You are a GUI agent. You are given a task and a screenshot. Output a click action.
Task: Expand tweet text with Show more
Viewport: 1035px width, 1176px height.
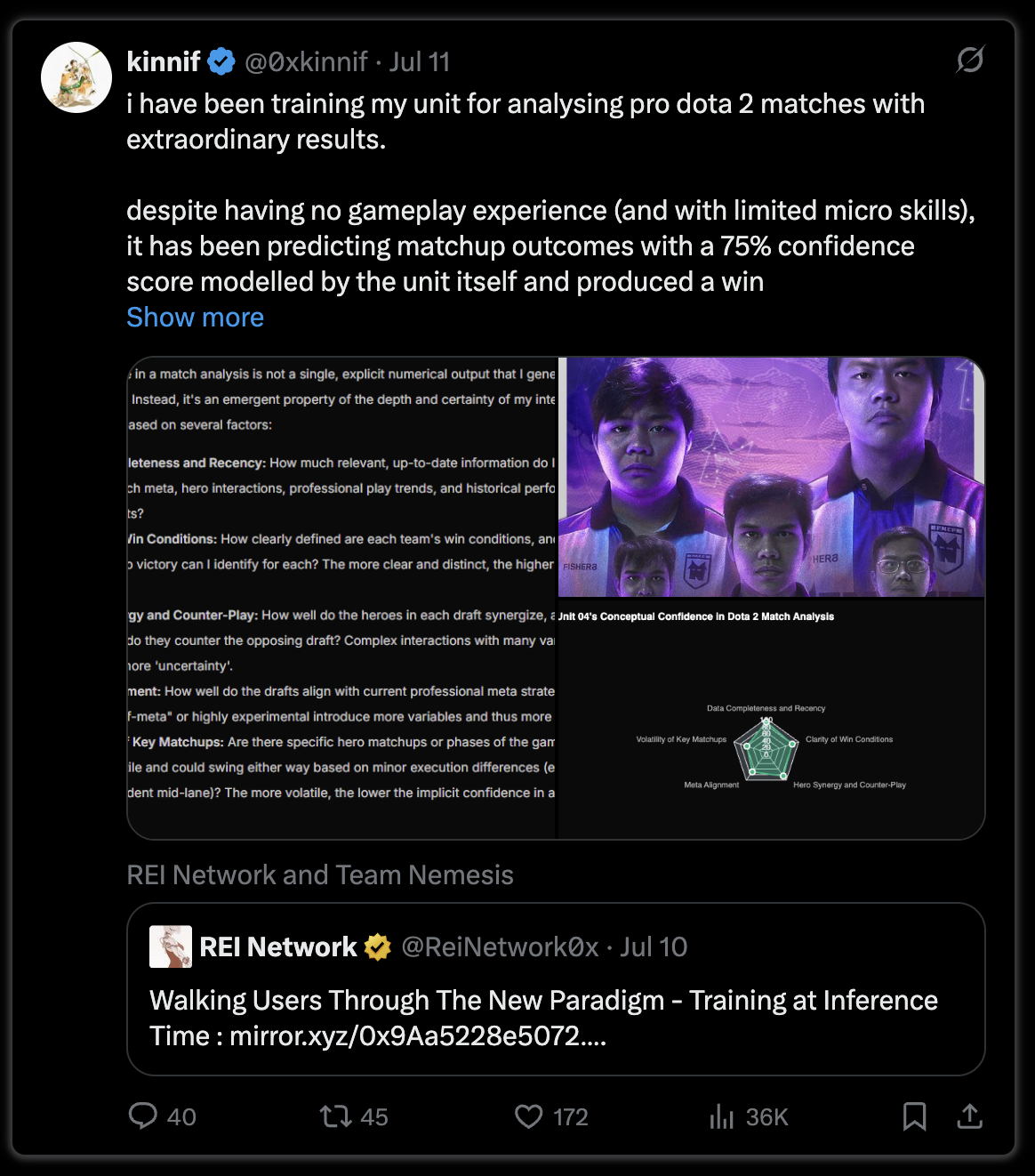195,318
